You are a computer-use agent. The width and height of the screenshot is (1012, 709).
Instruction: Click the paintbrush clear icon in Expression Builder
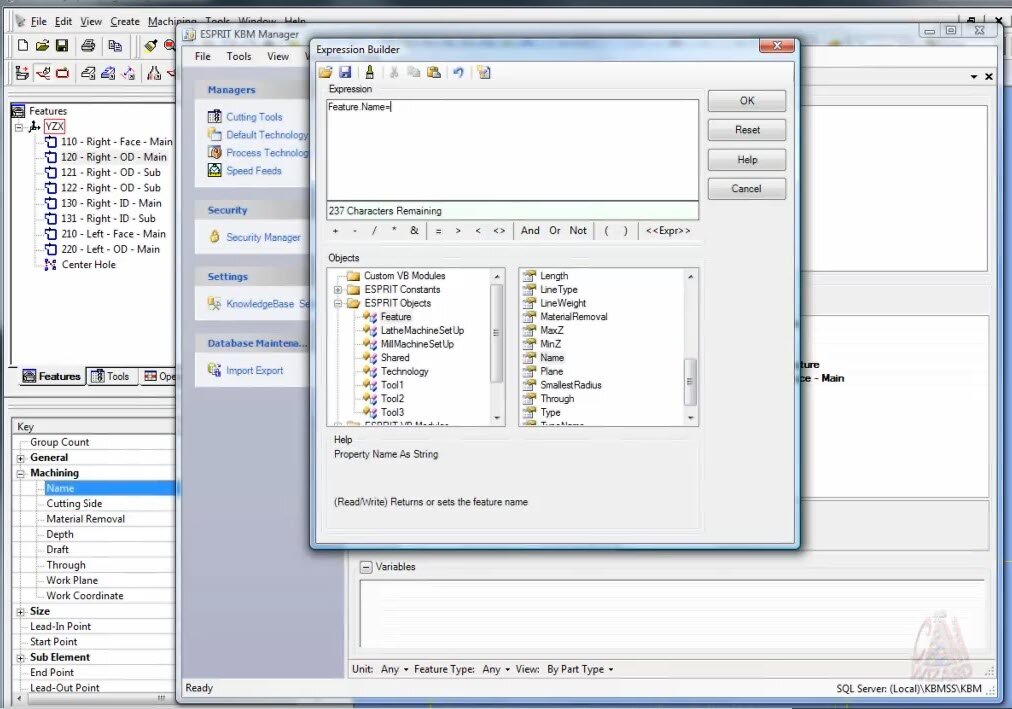point(369,72)
